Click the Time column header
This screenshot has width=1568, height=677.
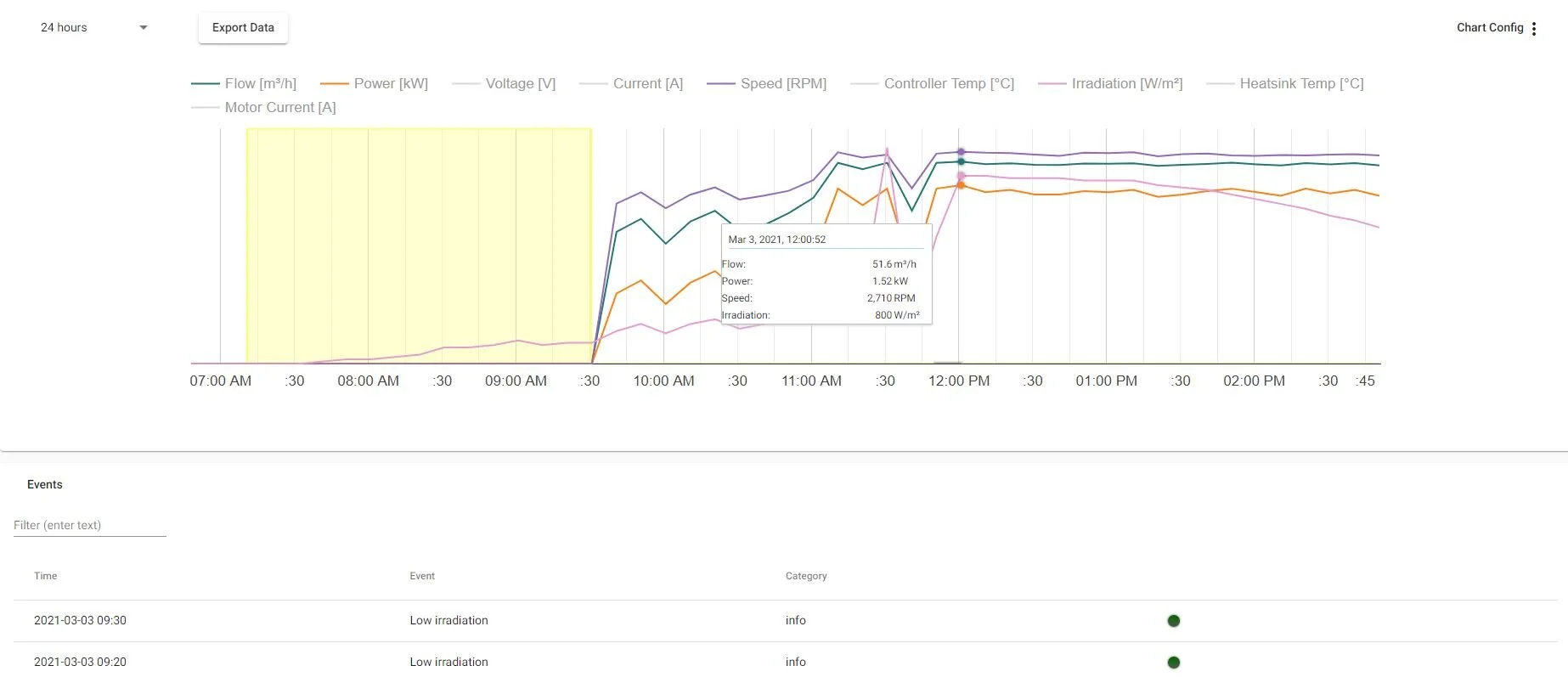(46, 576)
